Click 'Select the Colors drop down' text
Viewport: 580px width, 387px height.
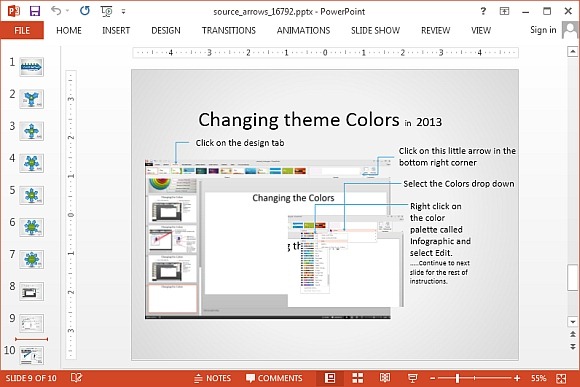[x=459, y=184]
